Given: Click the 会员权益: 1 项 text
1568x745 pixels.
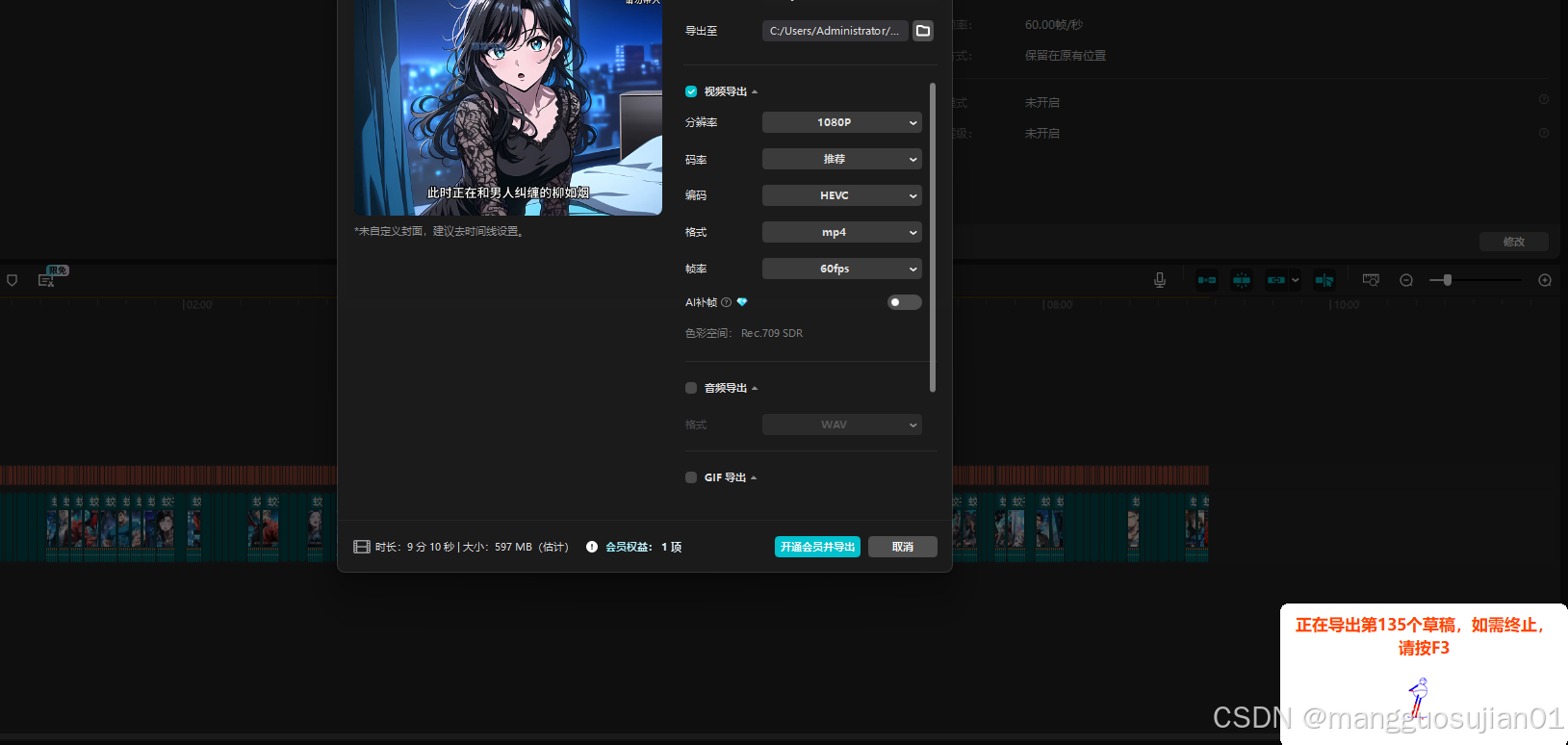Looking at the screenshot, I should (643, 547).
